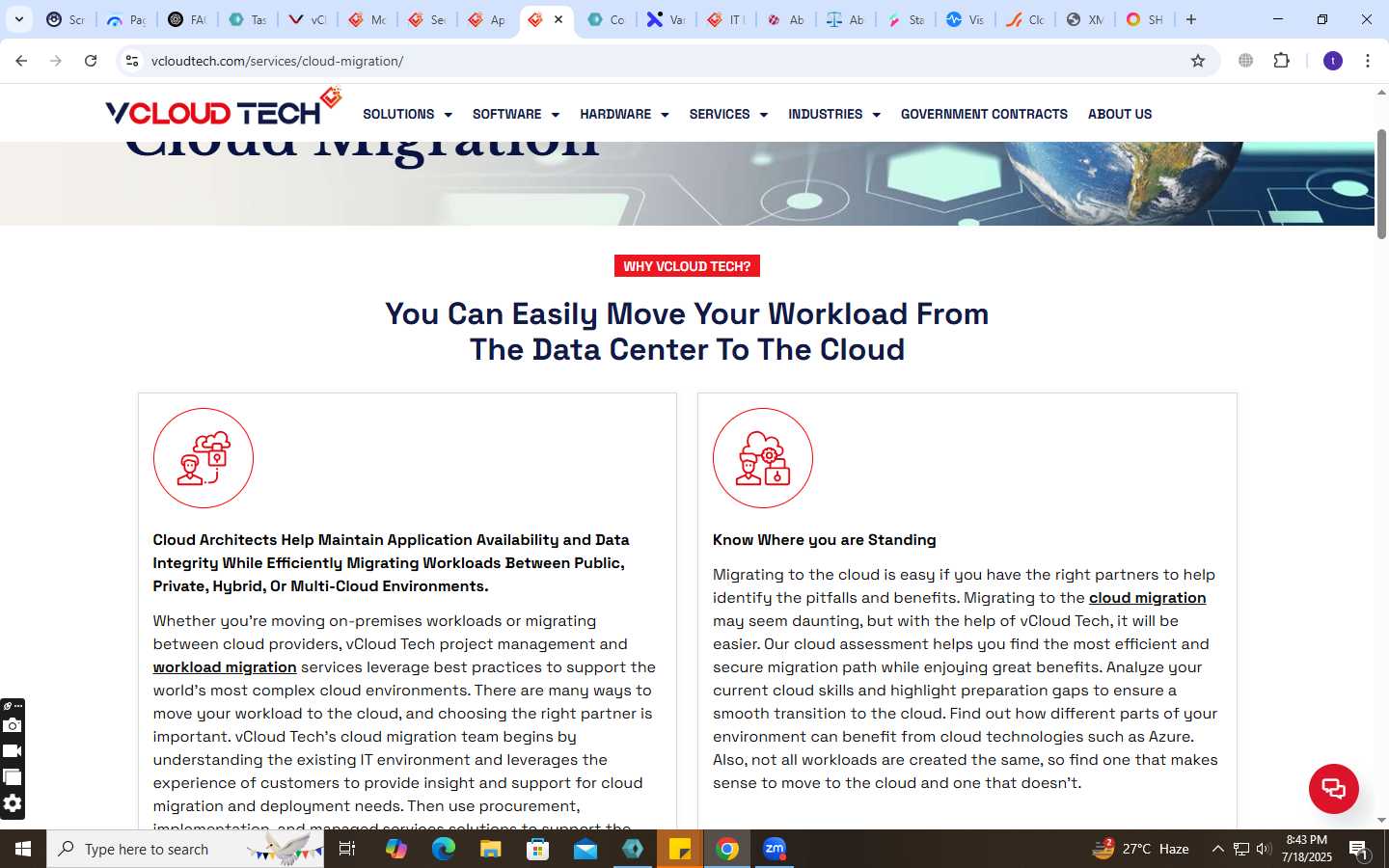The width and height of the screenshot is (1389, 868).
Task: Click the WHY VCLOUD TECH? badge
Action: pyautogui.click(x=687, y=266)
